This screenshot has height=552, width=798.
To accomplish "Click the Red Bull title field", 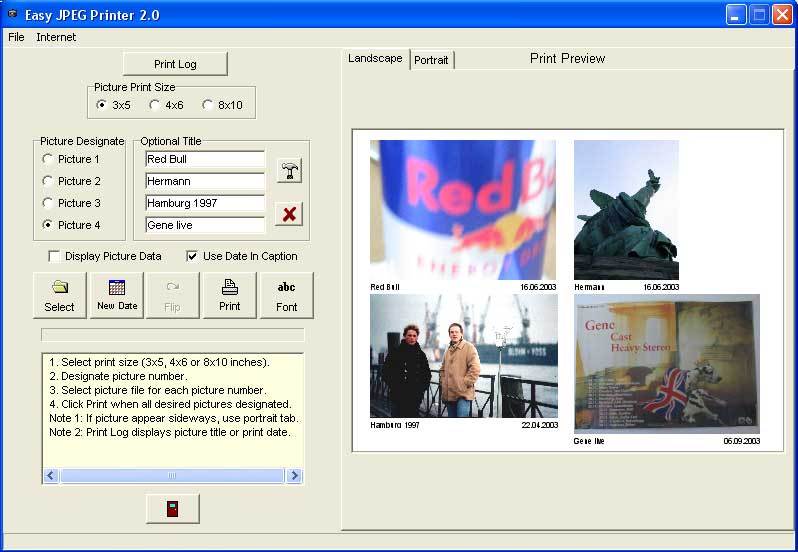I will (x=205, y=159).
